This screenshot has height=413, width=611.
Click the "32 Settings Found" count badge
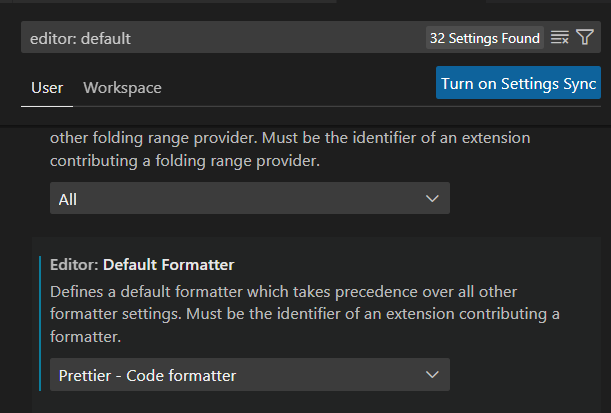tap(485, 38)
